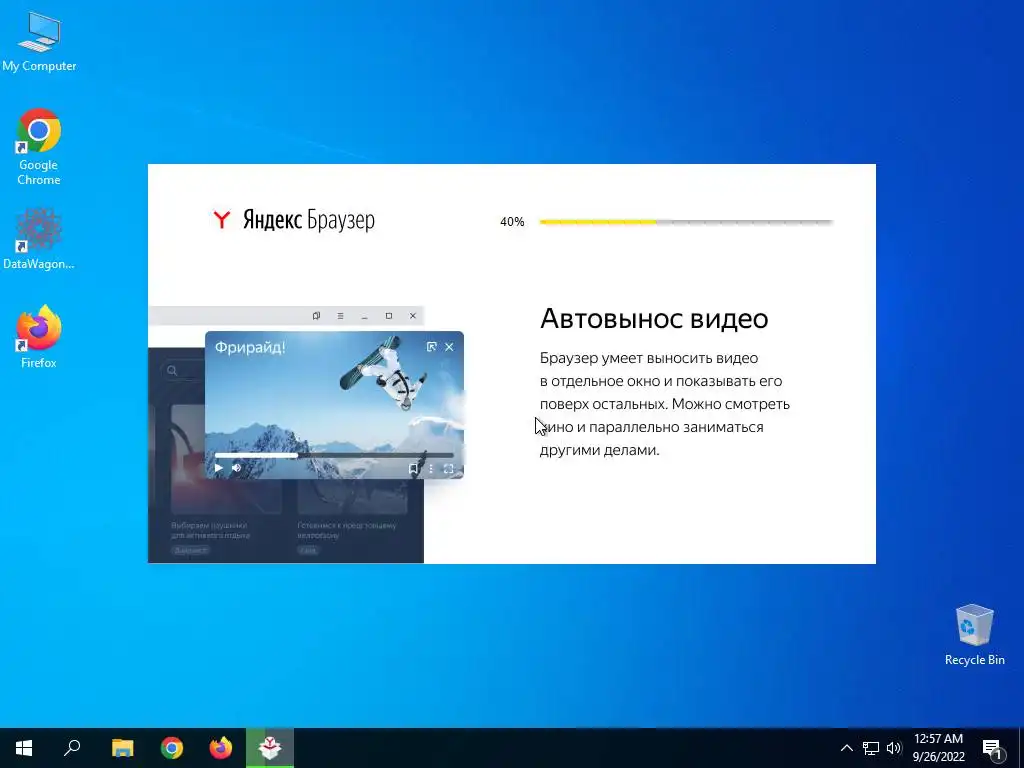Image resolution: width=1024 pixels, height=768 pixels.
Task: Open the clock showing 12:57 AM
Action: click(x=938, y=748)
